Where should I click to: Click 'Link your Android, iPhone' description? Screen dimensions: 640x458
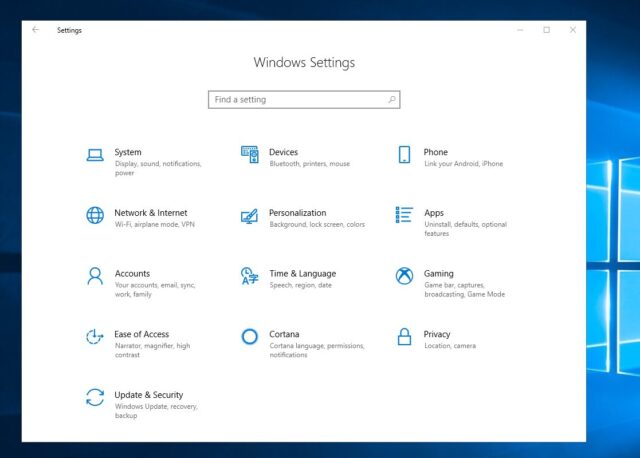[463, 164]
